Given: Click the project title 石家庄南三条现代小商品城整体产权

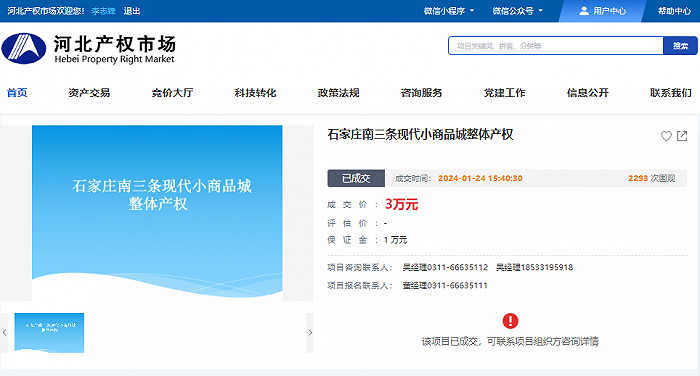Looking at the screenshot, I should click(420, 134).
